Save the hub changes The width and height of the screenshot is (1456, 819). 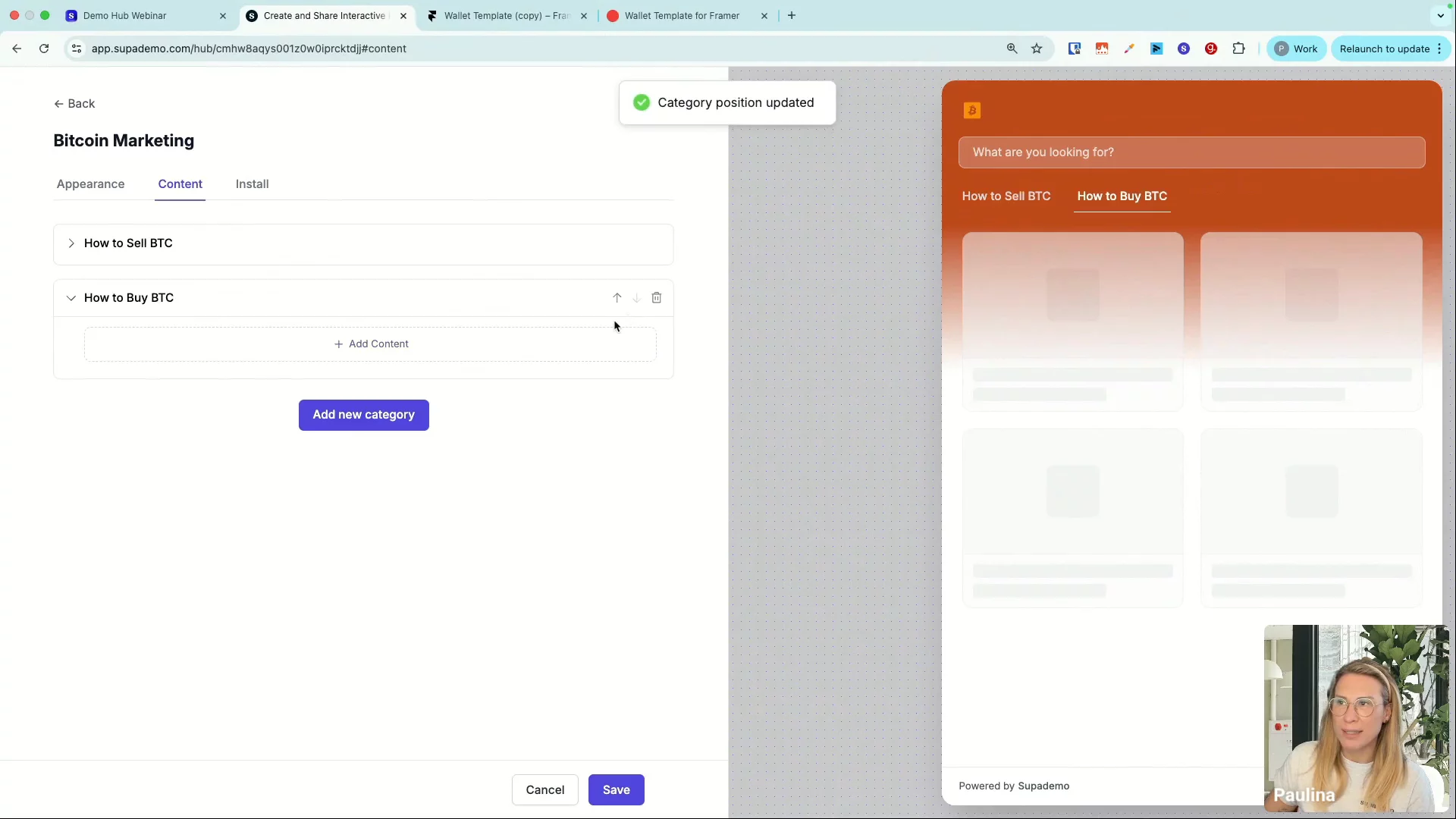pyautogui.click(x=616, y=789)
